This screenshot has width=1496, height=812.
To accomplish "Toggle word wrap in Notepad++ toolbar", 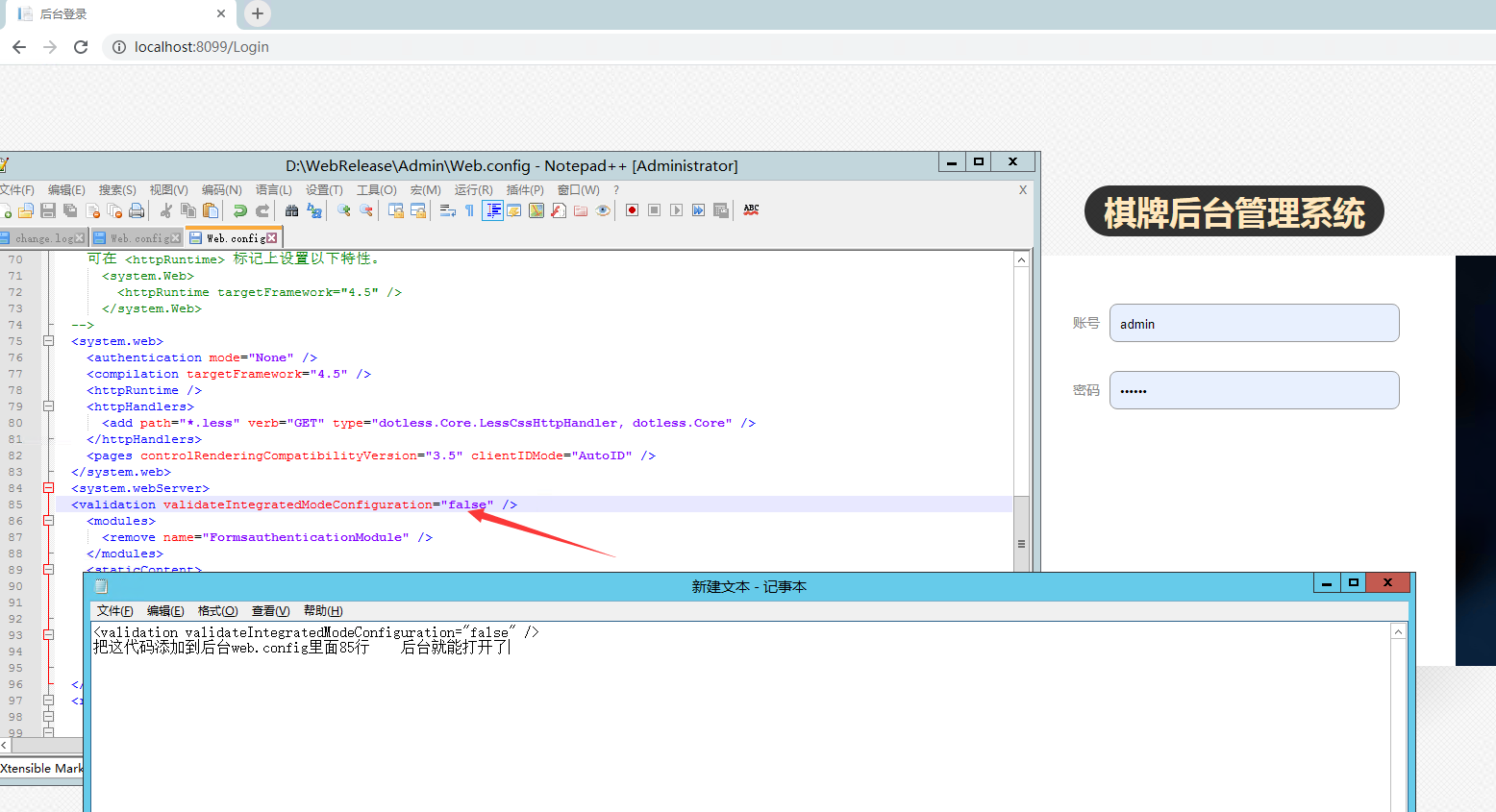I will [447, 210].
